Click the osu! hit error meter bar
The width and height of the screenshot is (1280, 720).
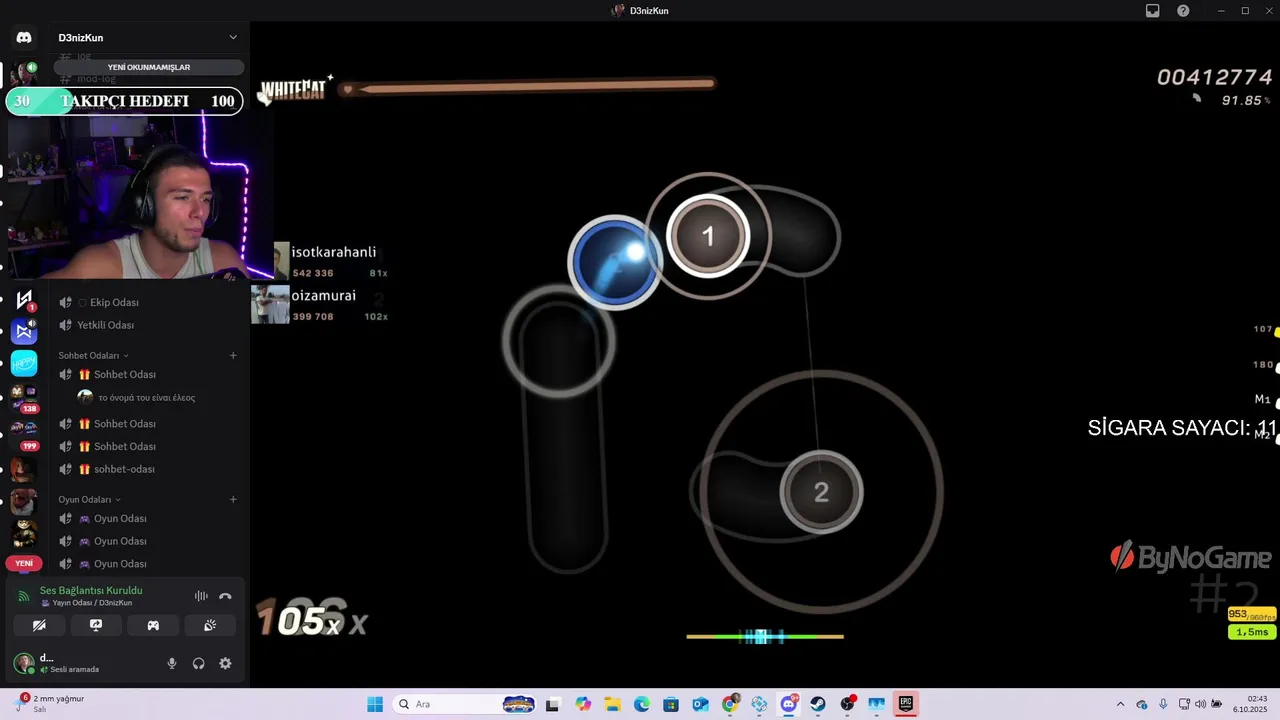pos(765,636)
